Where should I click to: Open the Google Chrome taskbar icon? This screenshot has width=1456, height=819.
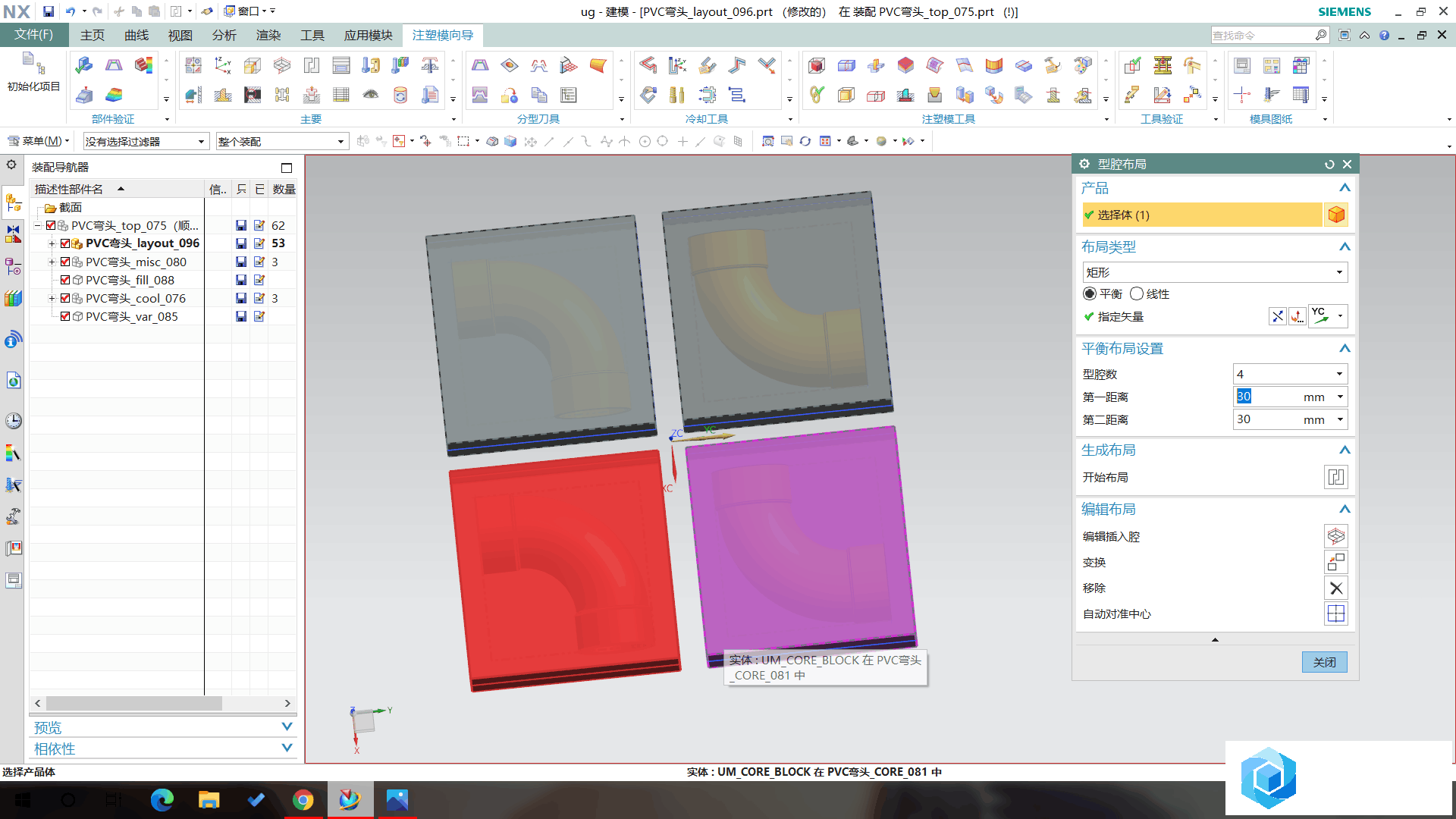(x=303, y=800)
